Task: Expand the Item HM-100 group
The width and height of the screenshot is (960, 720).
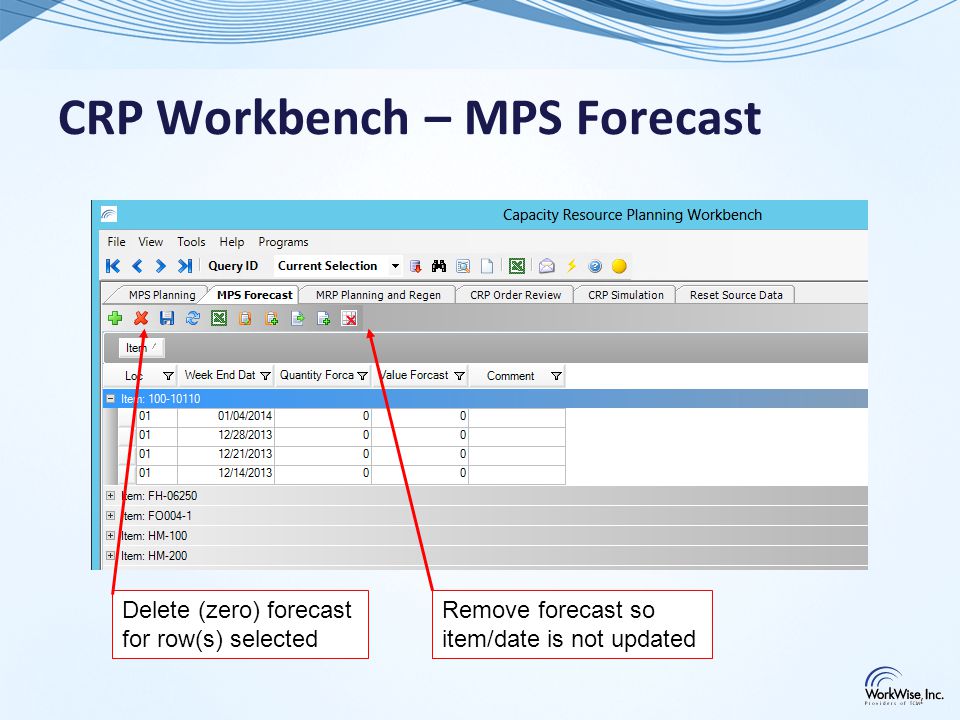Action: (x=110, y=536)
